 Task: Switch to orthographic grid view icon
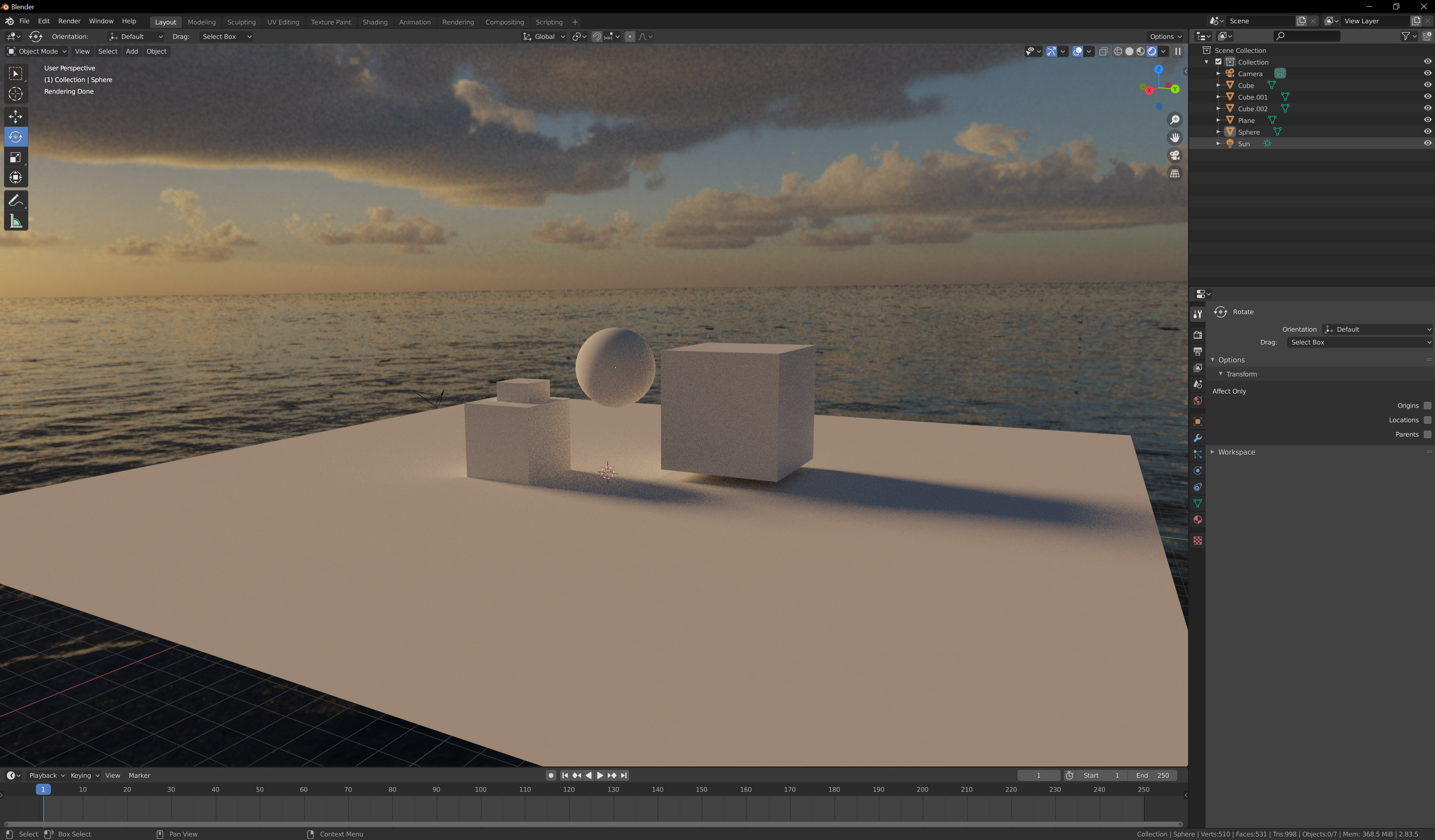[x=1174, y=174]
